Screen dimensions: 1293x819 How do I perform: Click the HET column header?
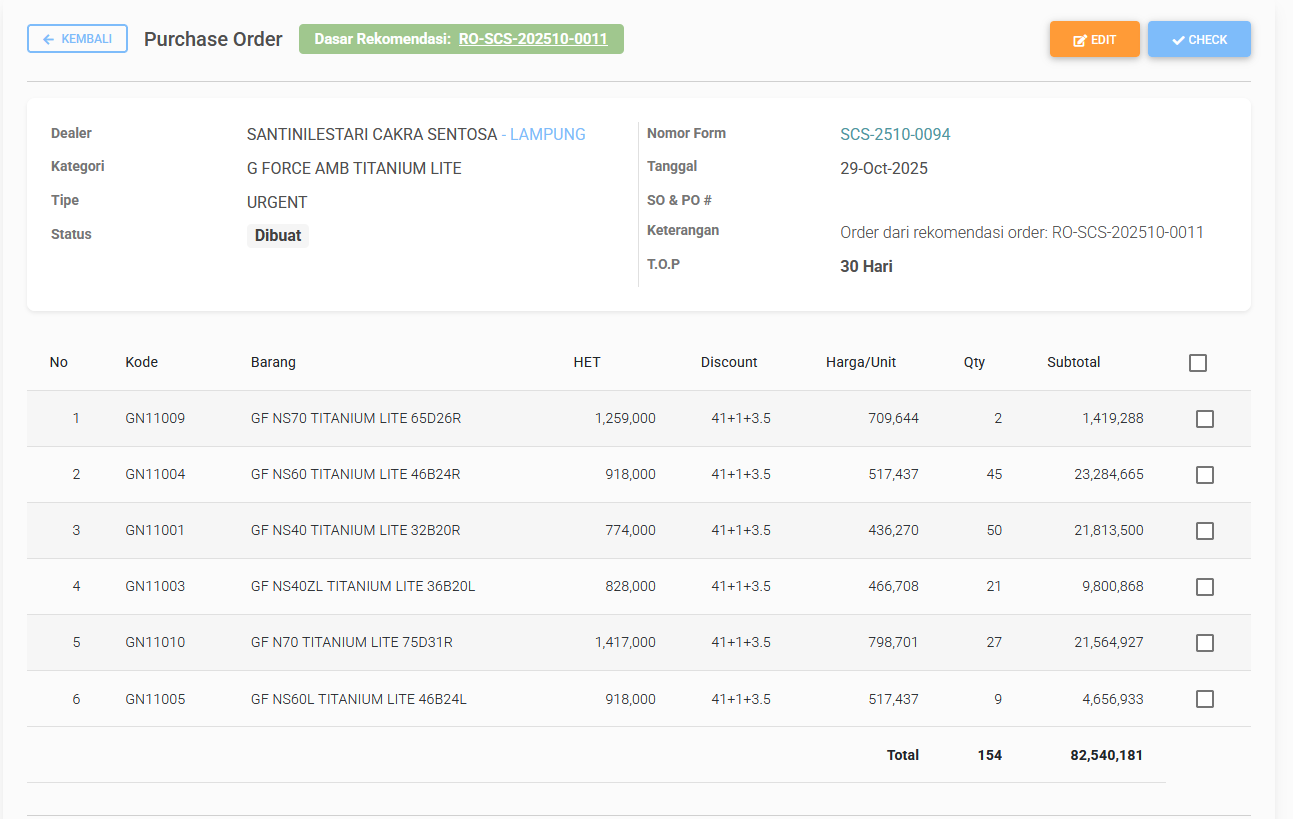tap(587, 362)
